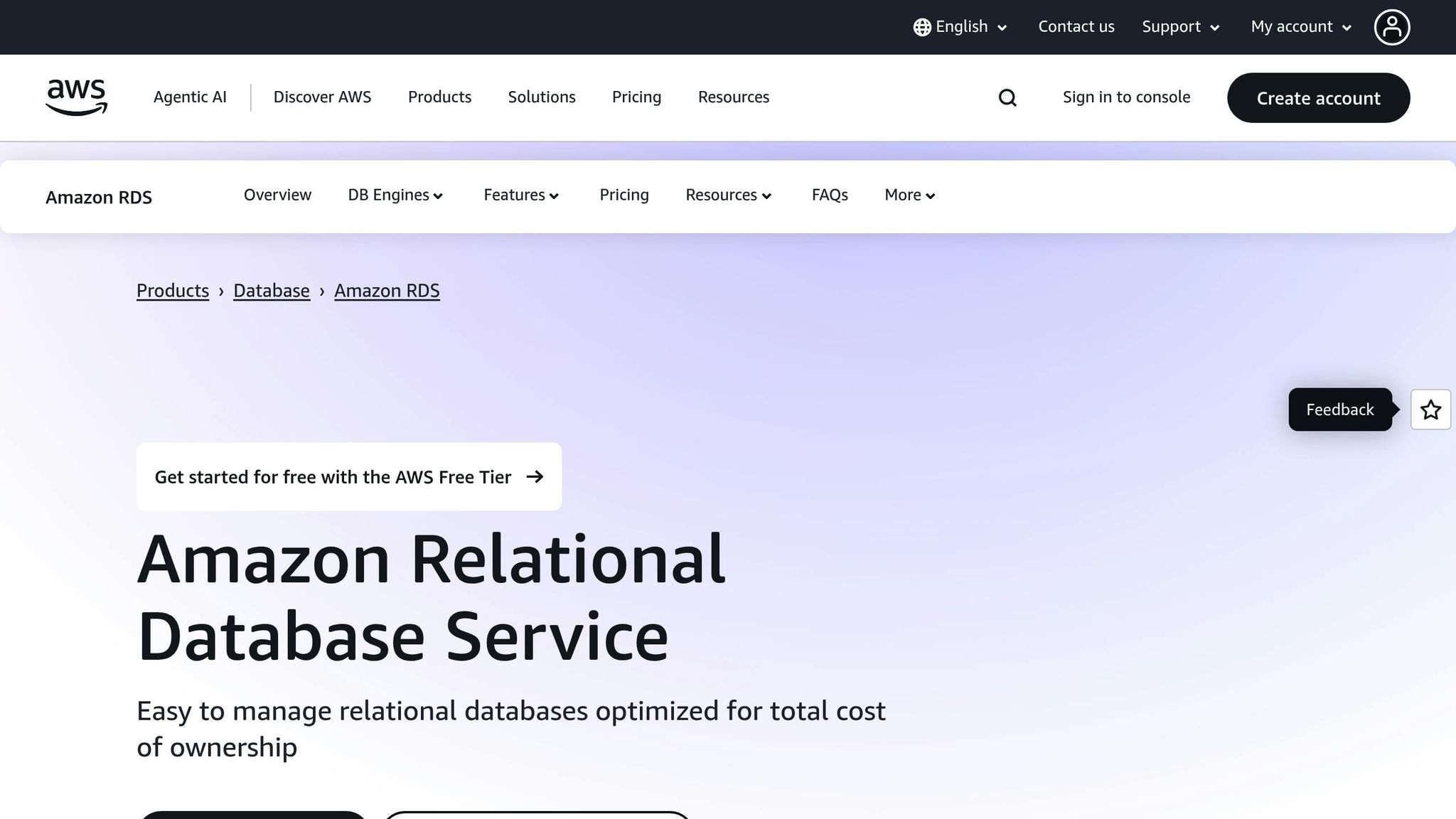Screen dimensions: 1456x819
Task: Open the Agentic AI menu item
Action: (x=190, y=97)
